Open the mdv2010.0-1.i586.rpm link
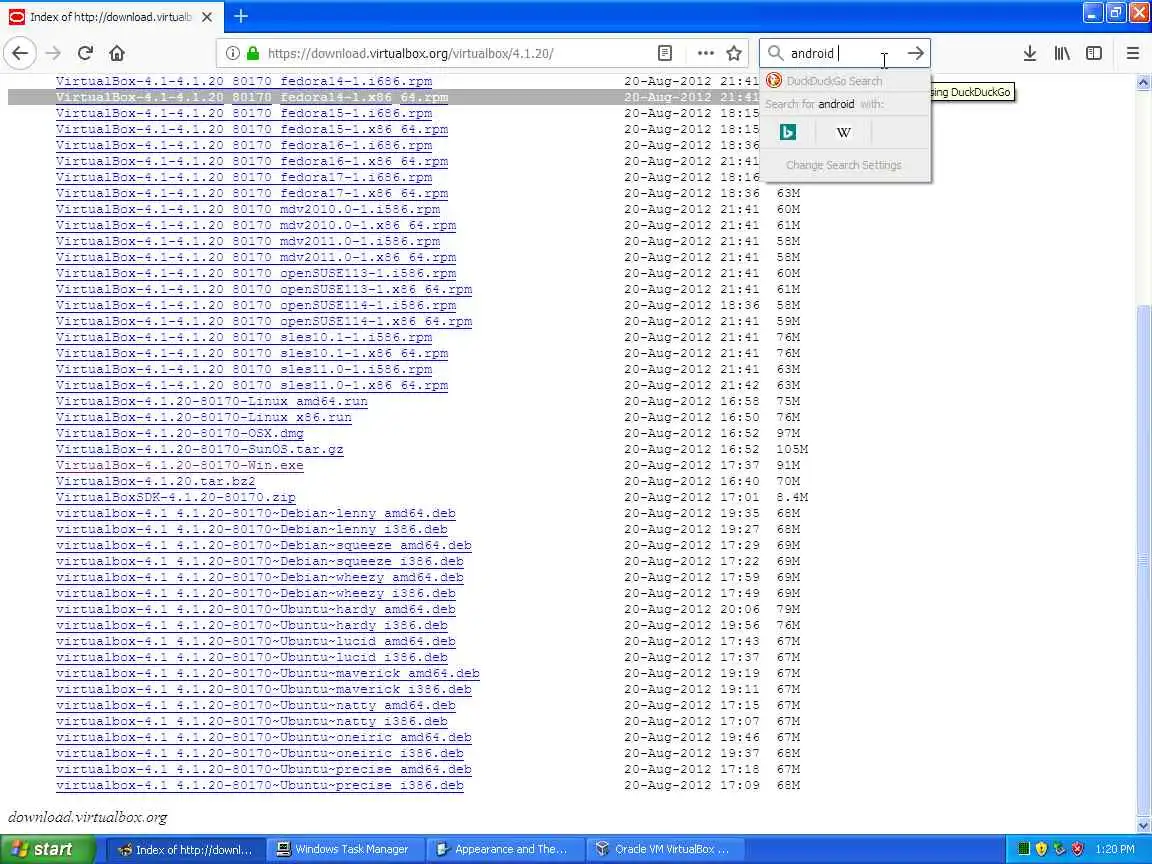The width and height of the screenshot is (1152, 864). 248,209
